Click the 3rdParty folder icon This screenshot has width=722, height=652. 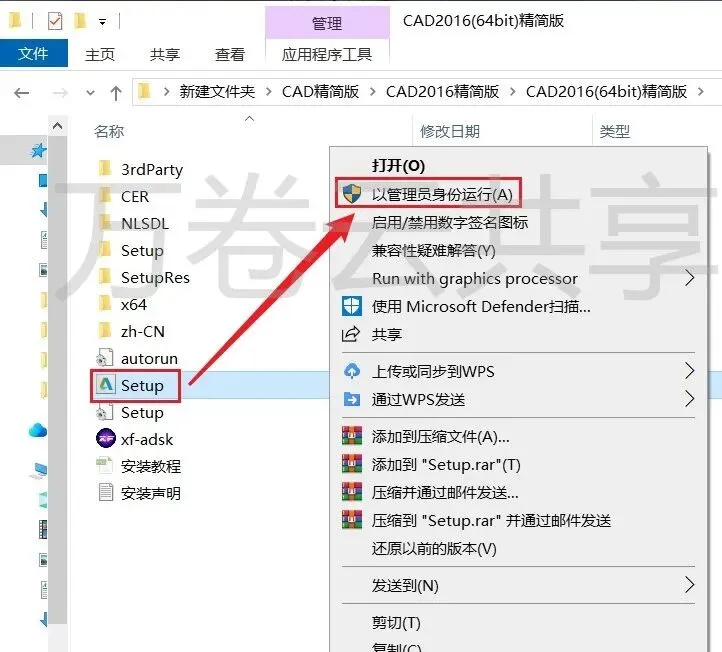click(x=105, y=169)
